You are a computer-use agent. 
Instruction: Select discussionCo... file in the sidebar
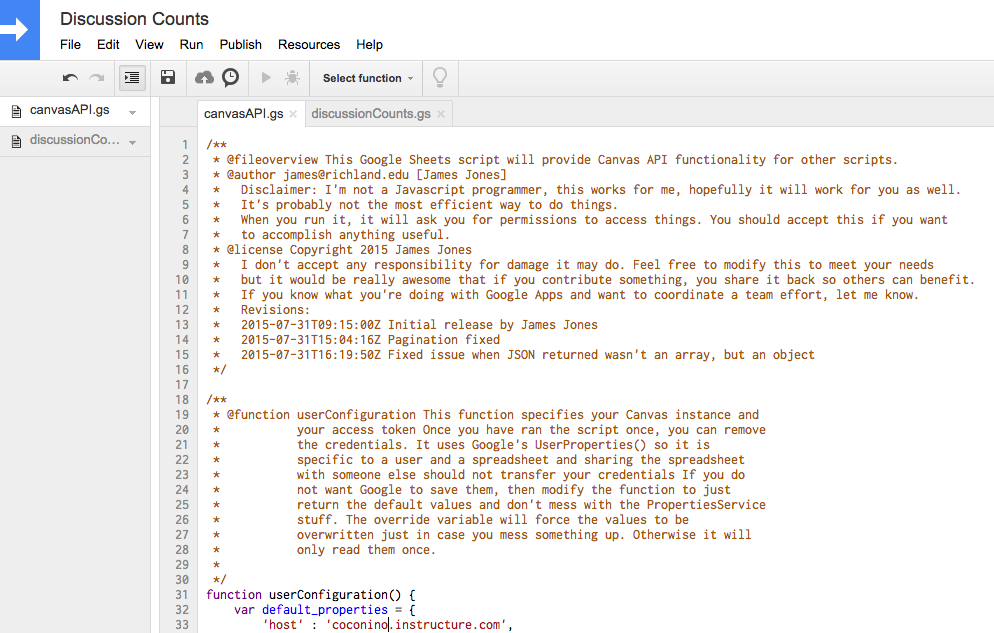pos(74,140)
